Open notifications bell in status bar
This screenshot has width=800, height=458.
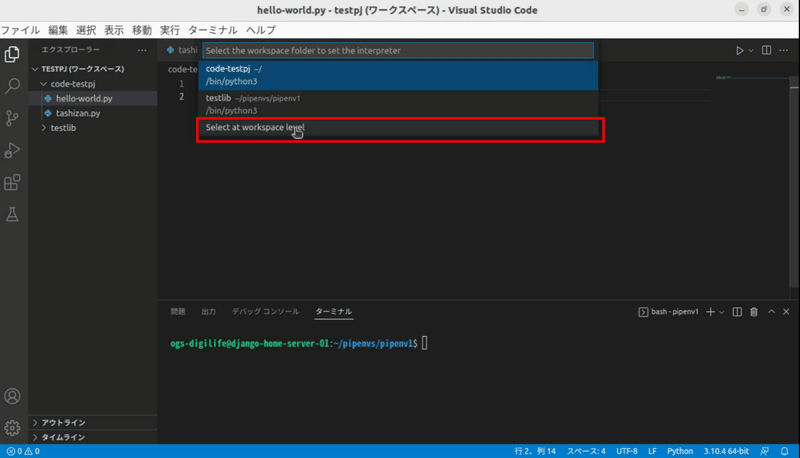[784, 451]
